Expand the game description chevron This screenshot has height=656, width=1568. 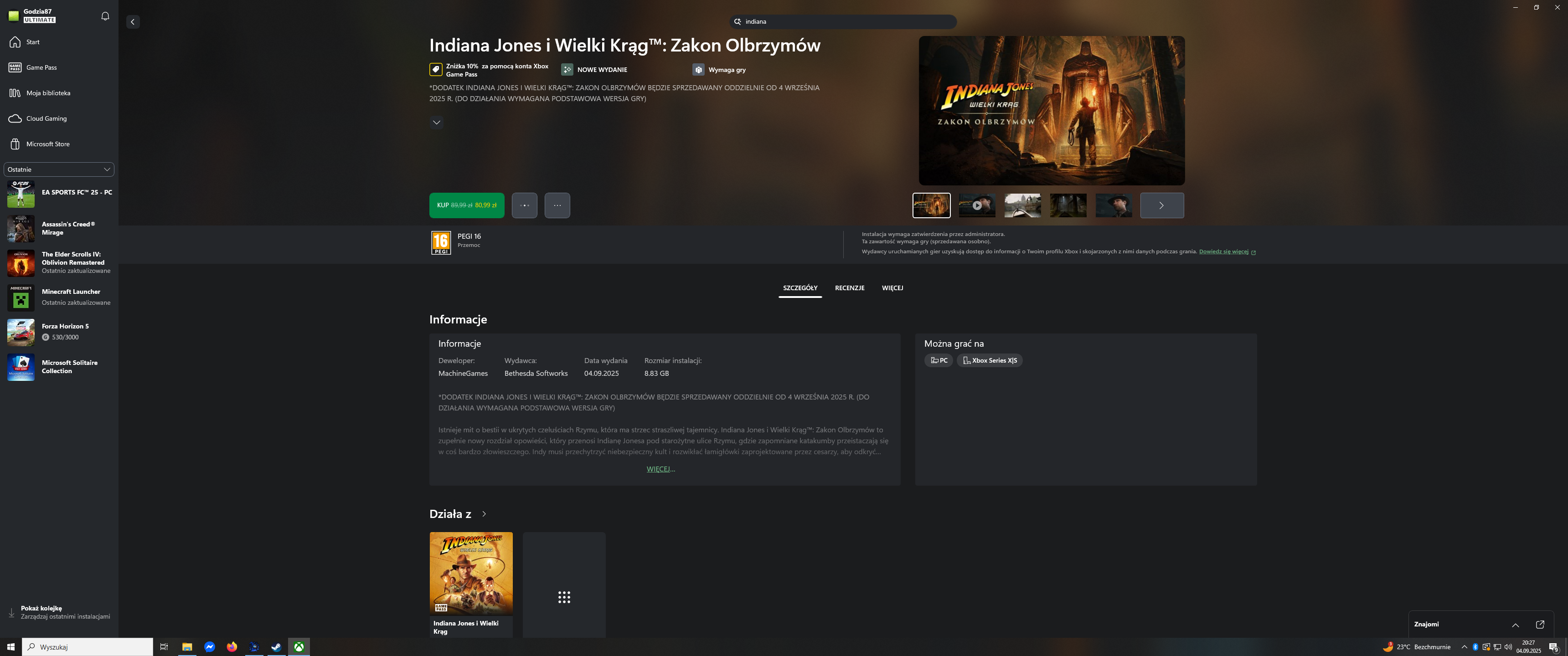pyautogui.click(x=436, y=122)
